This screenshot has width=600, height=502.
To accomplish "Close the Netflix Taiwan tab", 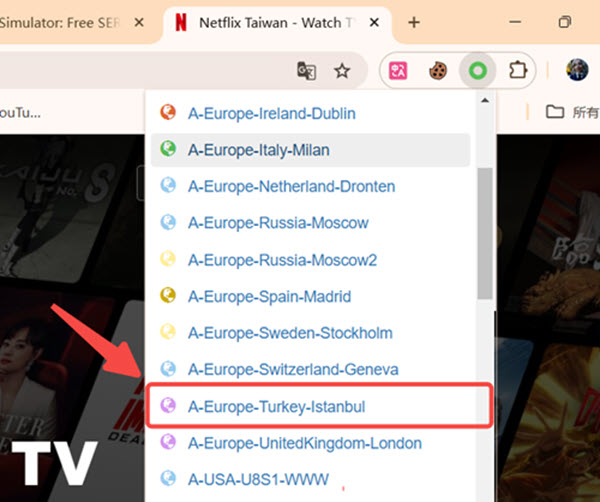I will (374, 23).
